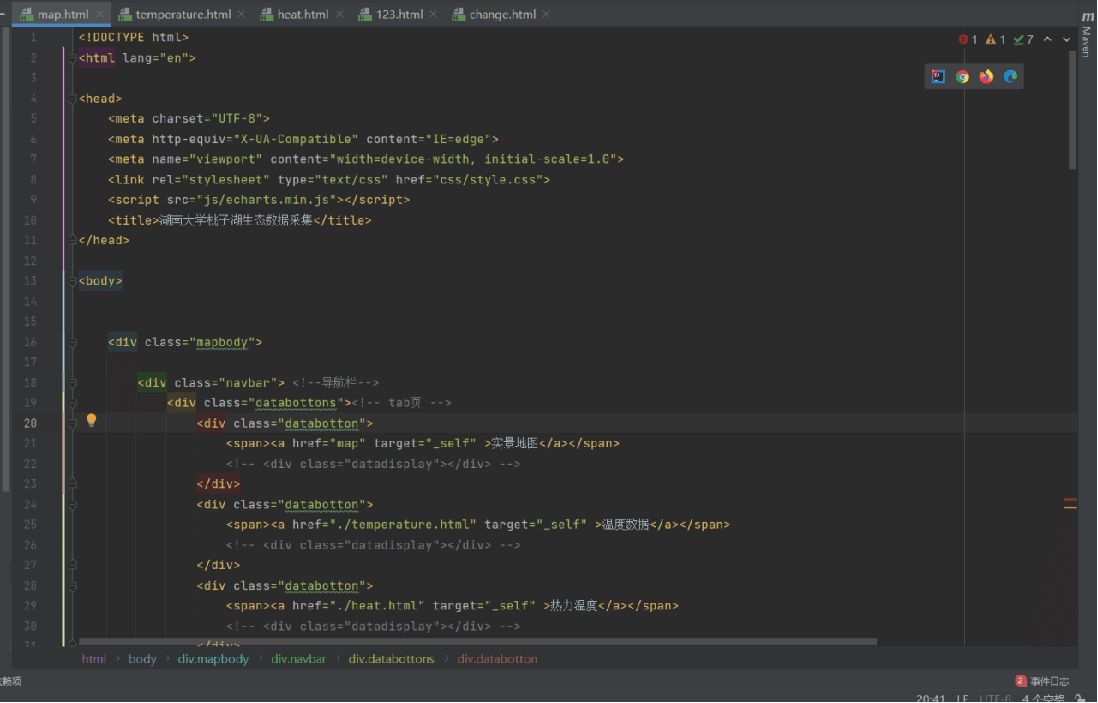Viewport: 1098px width, 703px height.
Task: Open the temperature.html editor tab
Action: pos(181,14)
